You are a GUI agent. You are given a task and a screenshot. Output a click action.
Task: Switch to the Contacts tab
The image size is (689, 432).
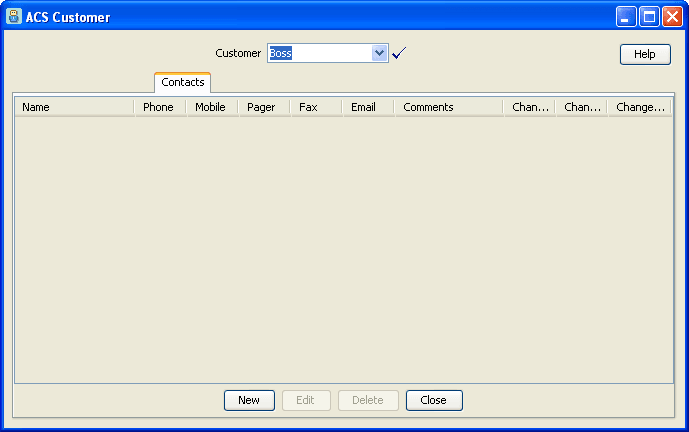click(182, 82)
